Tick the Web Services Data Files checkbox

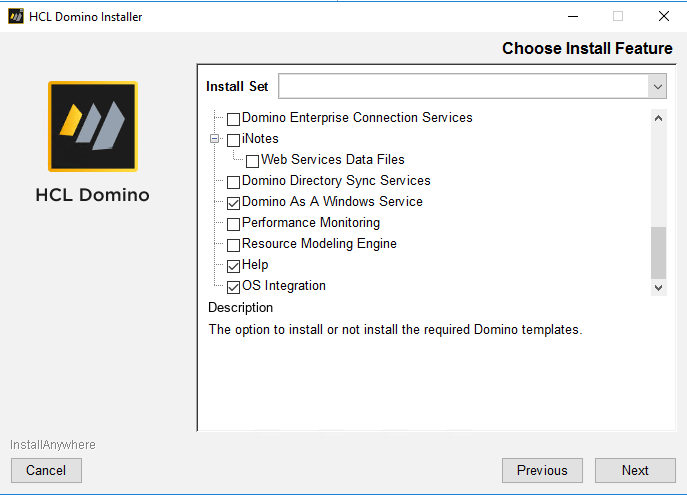(x=252, y=161)
